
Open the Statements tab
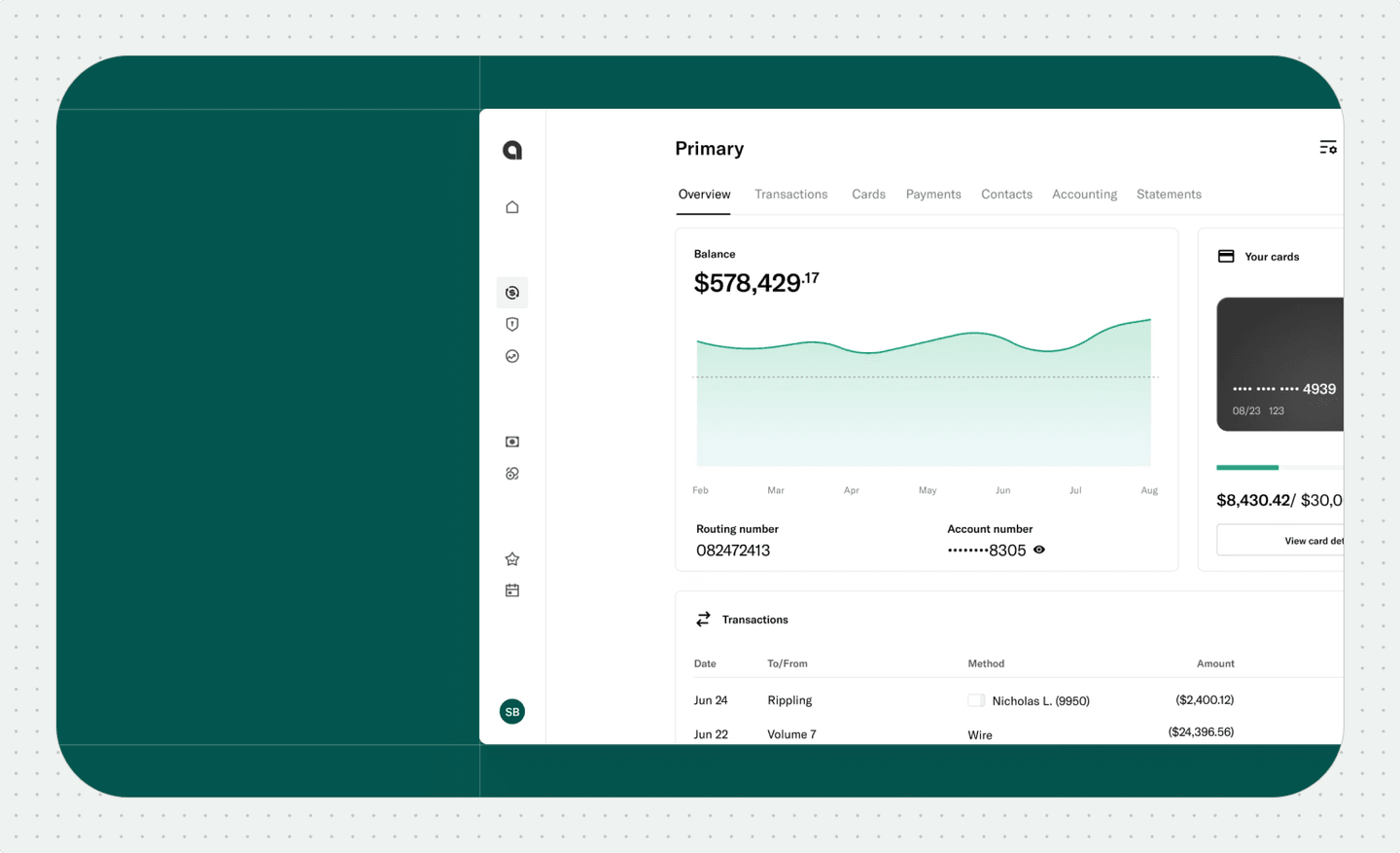(x=1169, y=195)
